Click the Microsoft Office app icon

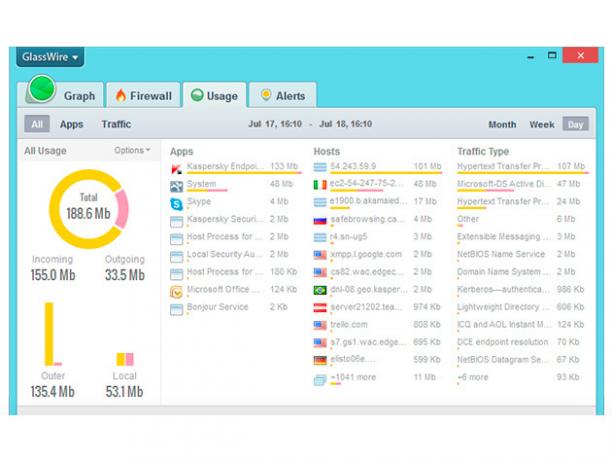coord(176,292)
